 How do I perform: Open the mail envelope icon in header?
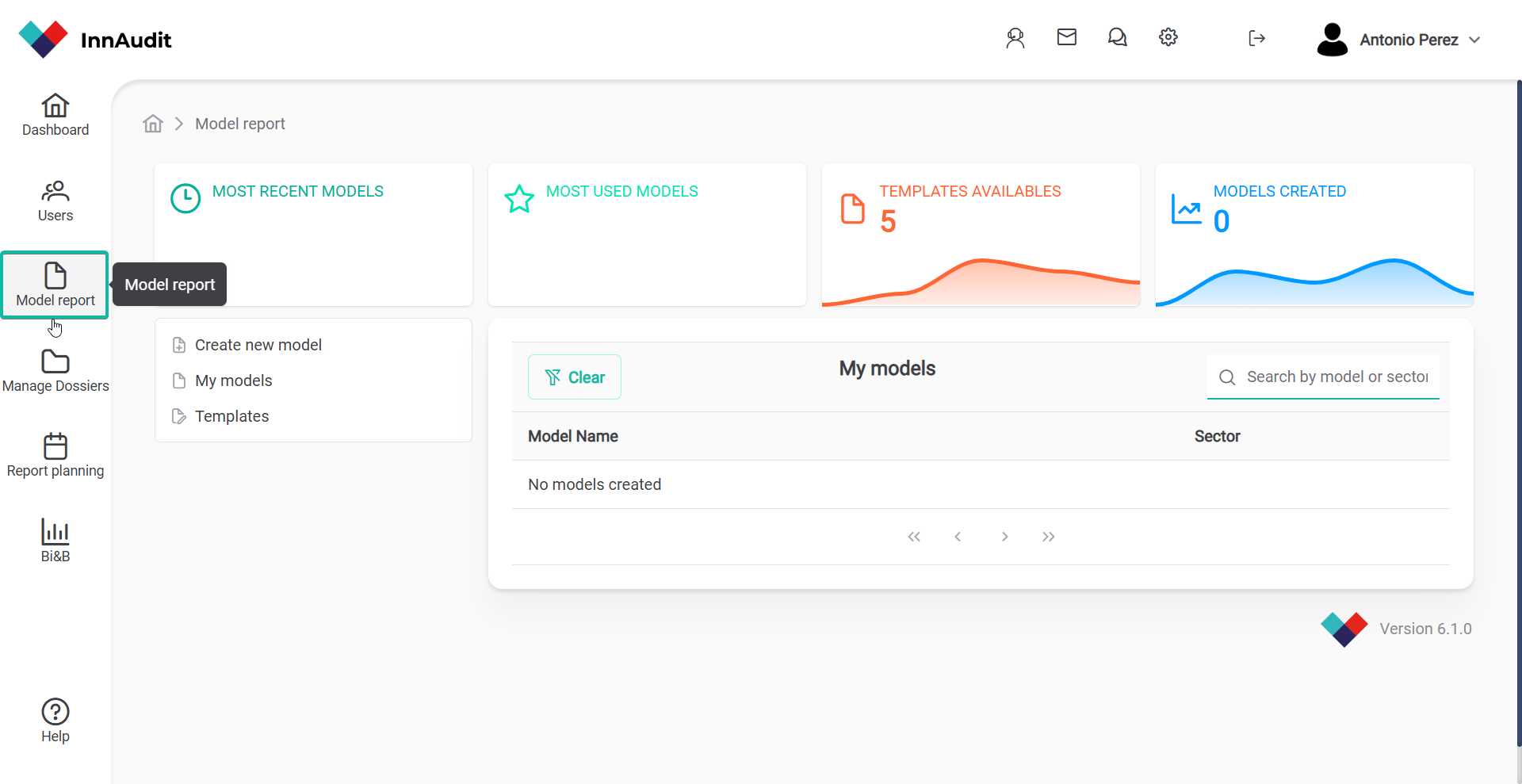(1066, 37)
